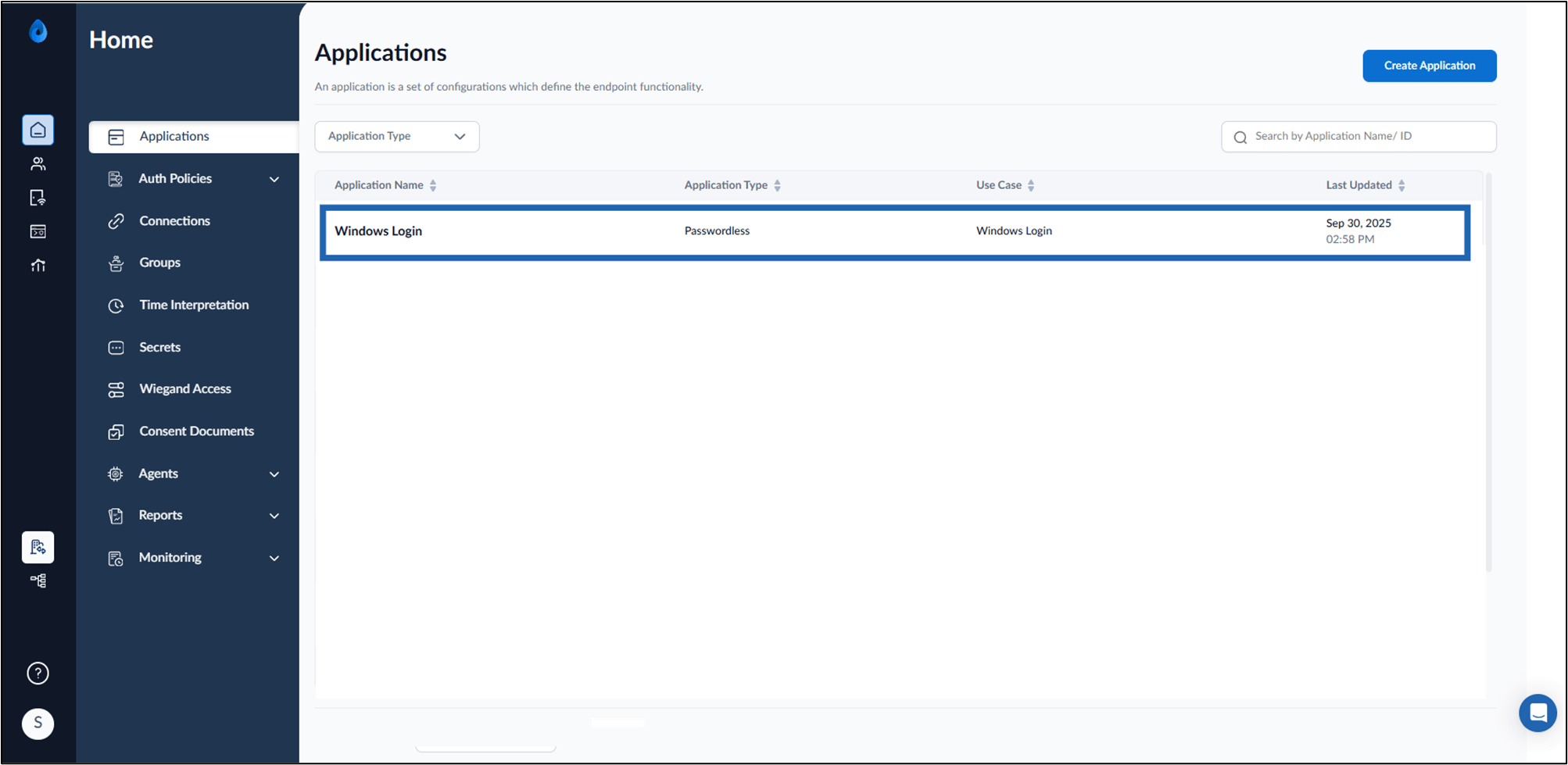Viewport: 1568px width, 765px height.
Task: Expand the Monitoring menu chevron
Action: pos(274,558)
